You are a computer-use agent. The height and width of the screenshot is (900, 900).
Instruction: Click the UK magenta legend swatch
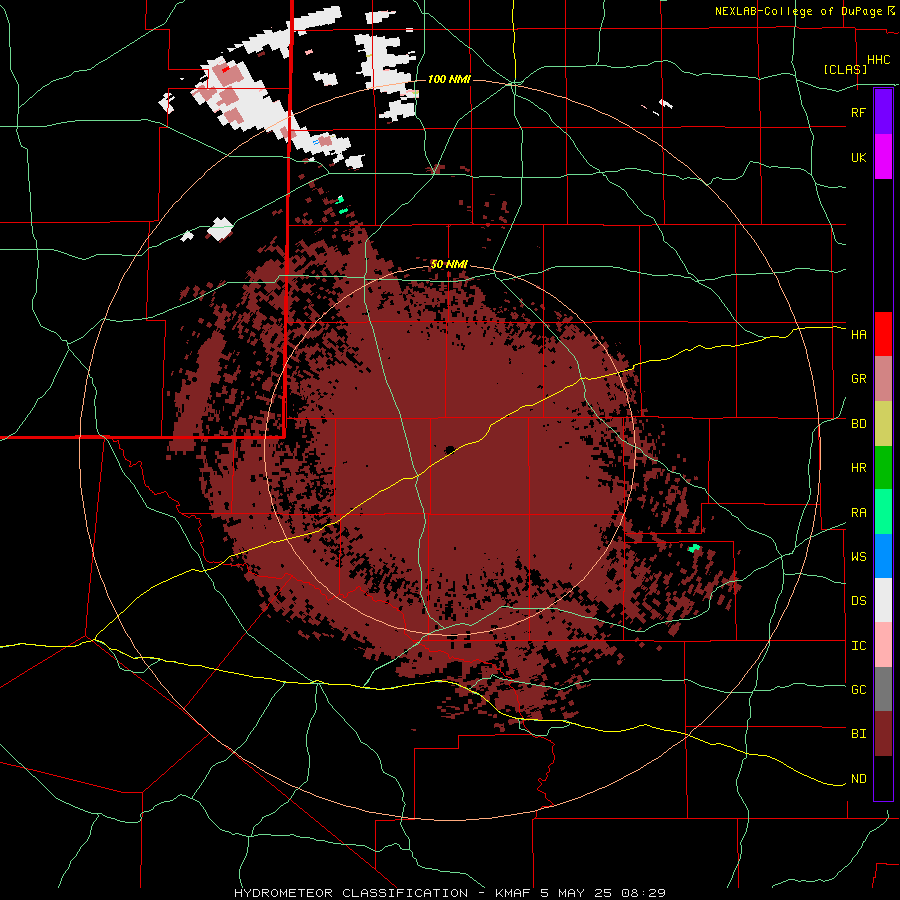click(x=883, y=157)
